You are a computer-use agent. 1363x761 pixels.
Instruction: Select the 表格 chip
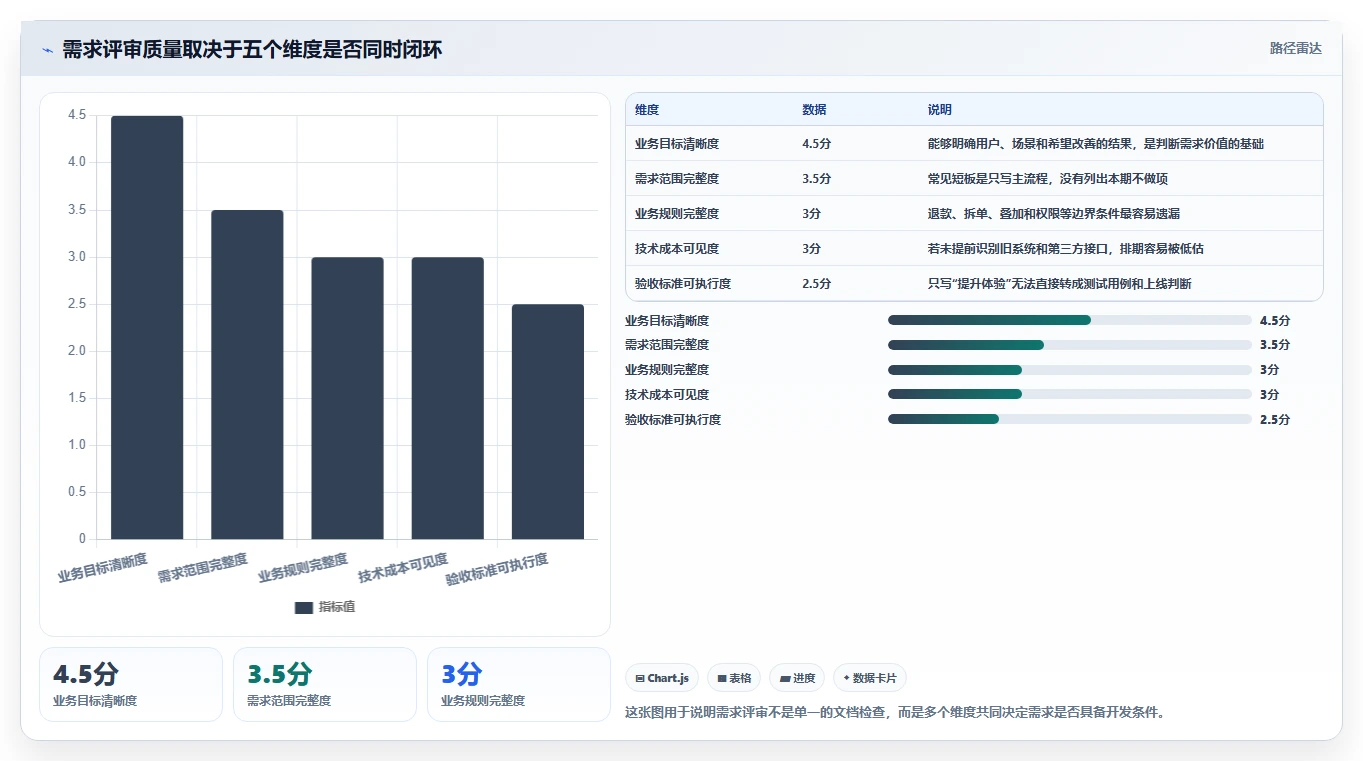[x=734, y=678]
